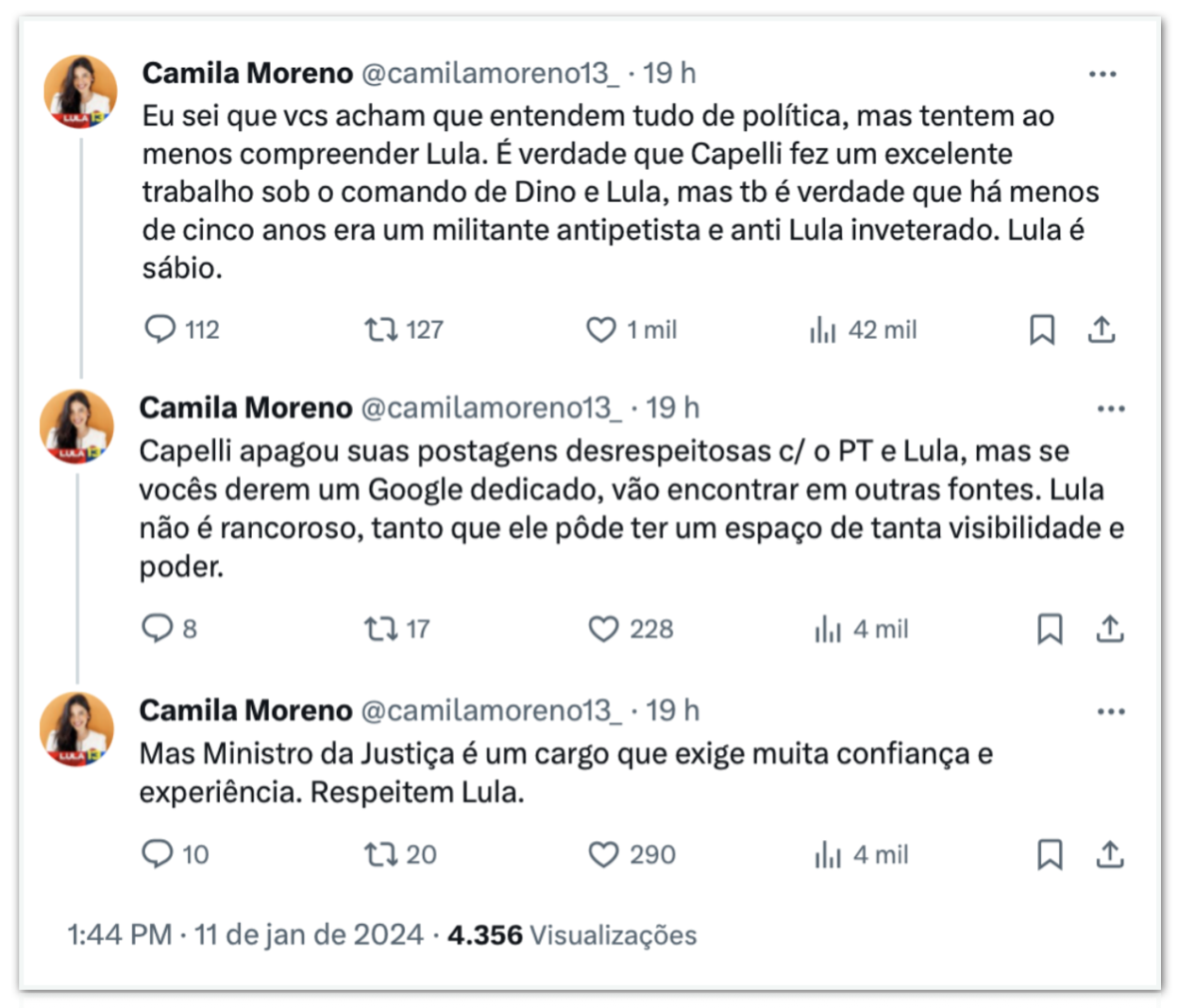The image size is (1178, 1008).
Task: Reply to third tweet with 10 comments
Action: tap(157, 854)
